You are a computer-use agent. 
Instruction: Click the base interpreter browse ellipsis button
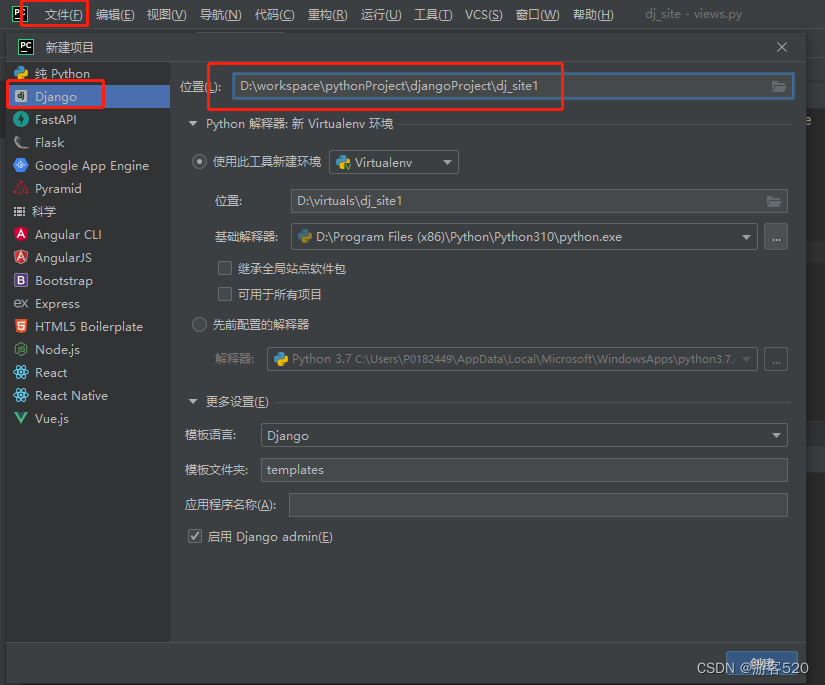(x=776, y=237)
